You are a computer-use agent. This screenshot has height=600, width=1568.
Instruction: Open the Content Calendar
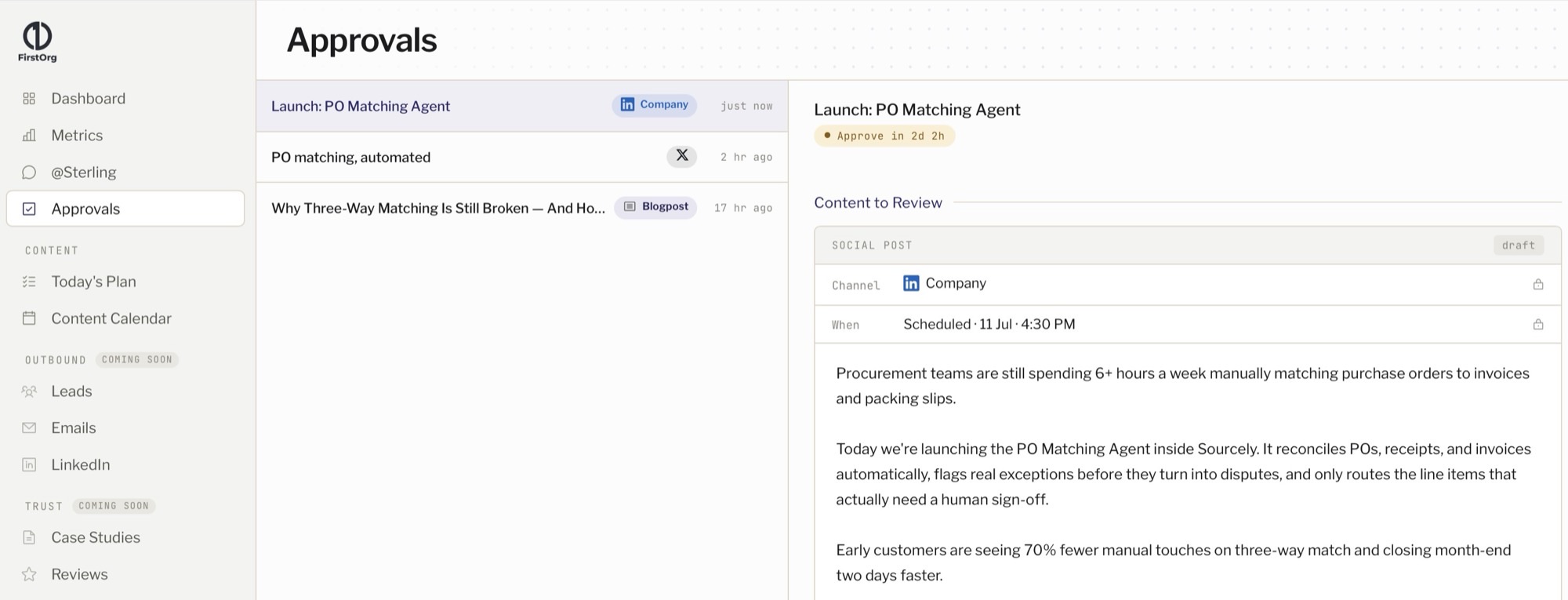pyautogui.click(x=125, y=318)
